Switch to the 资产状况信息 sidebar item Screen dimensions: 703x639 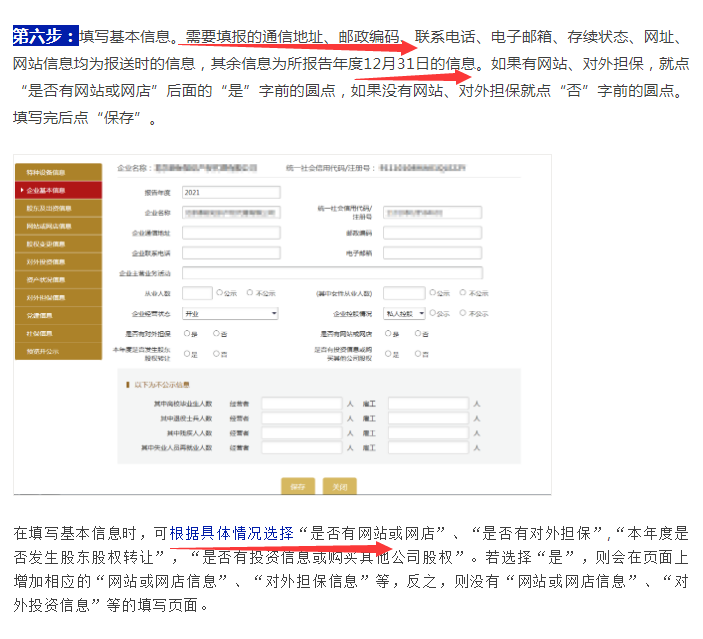pos(58,279)
